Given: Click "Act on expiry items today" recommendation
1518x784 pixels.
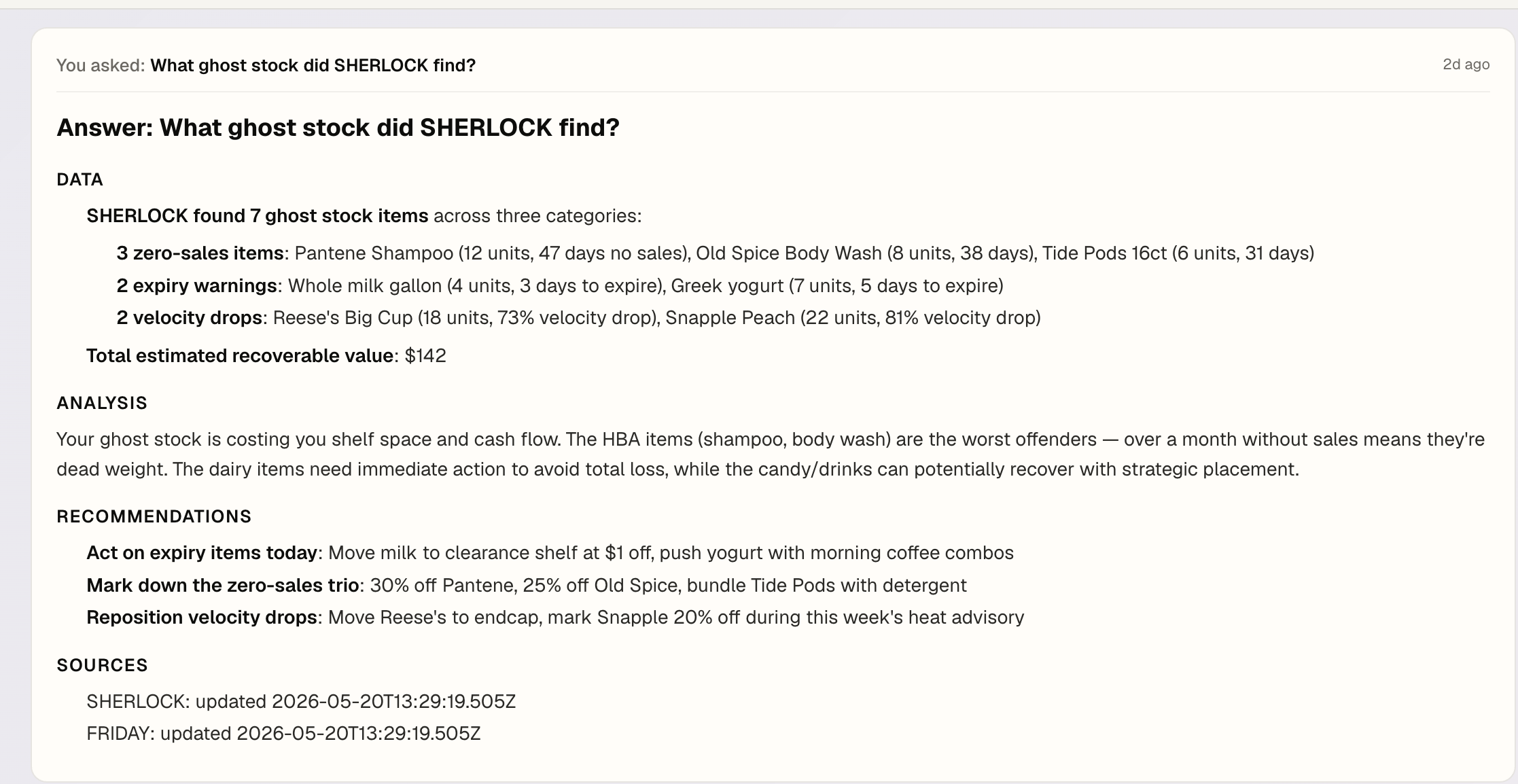Looking at the screenshot, I should pos(202,553).
